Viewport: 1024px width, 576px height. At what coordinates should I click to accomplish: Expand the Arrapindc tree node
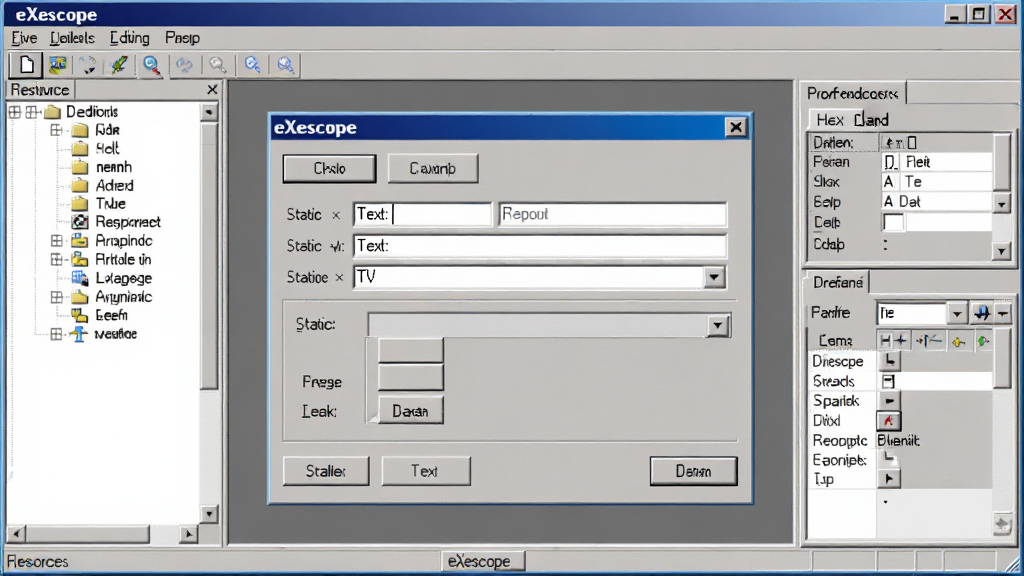click(x=57, y=241)
